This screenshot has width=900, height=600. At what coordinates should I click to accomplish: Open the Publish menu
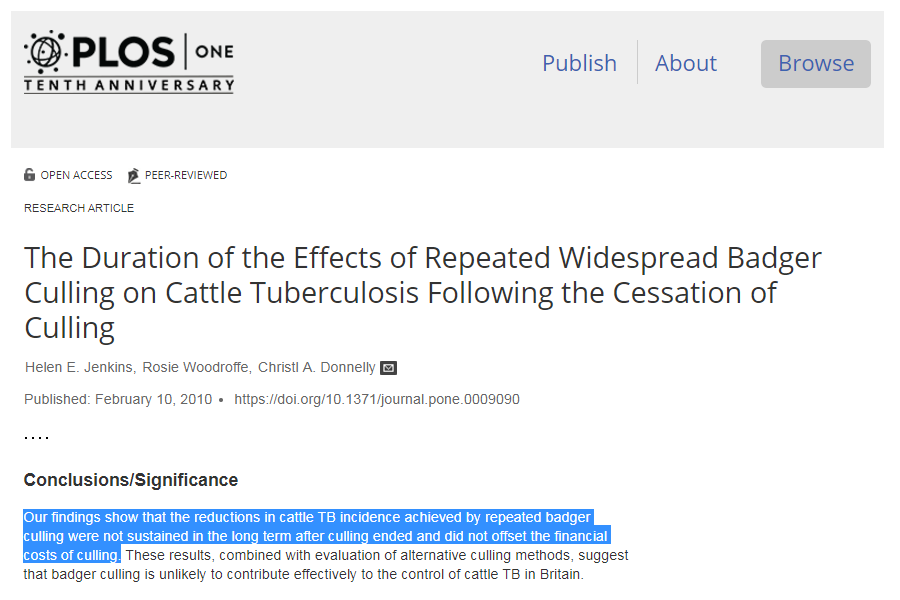click(579, 63)
